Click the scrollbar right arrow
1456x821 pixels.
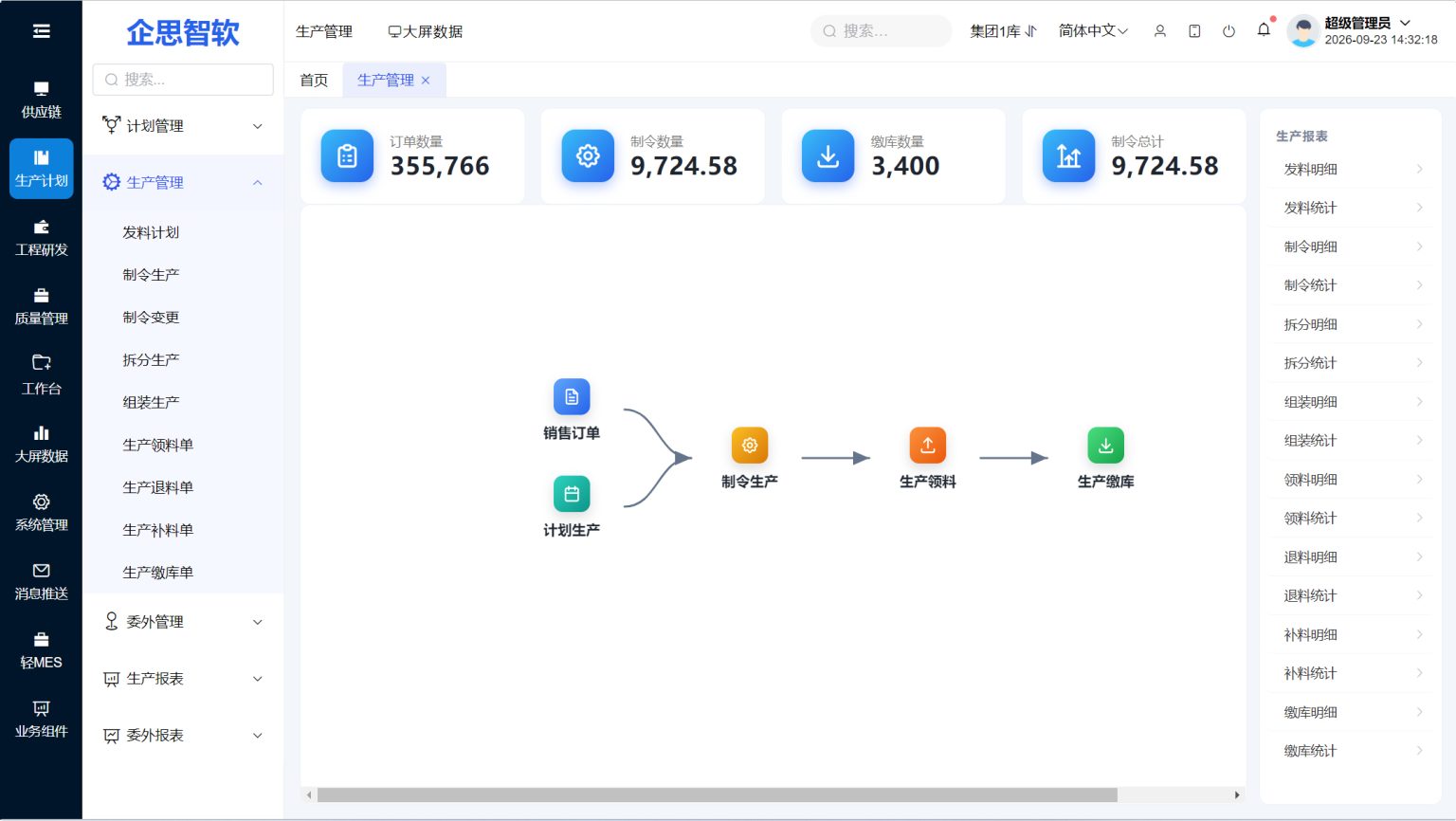point(1237,795)
